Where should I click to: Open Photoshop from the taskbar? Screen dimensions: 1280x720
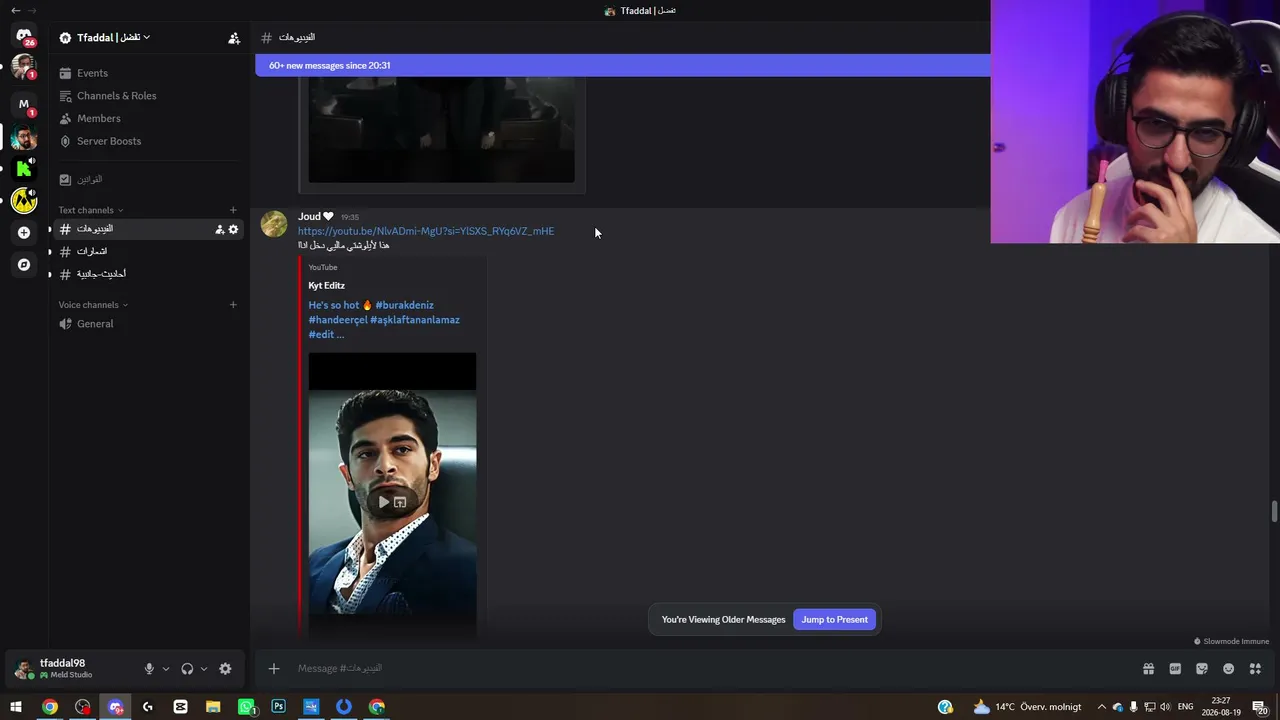pyautogui.click(x=278, y=707)
